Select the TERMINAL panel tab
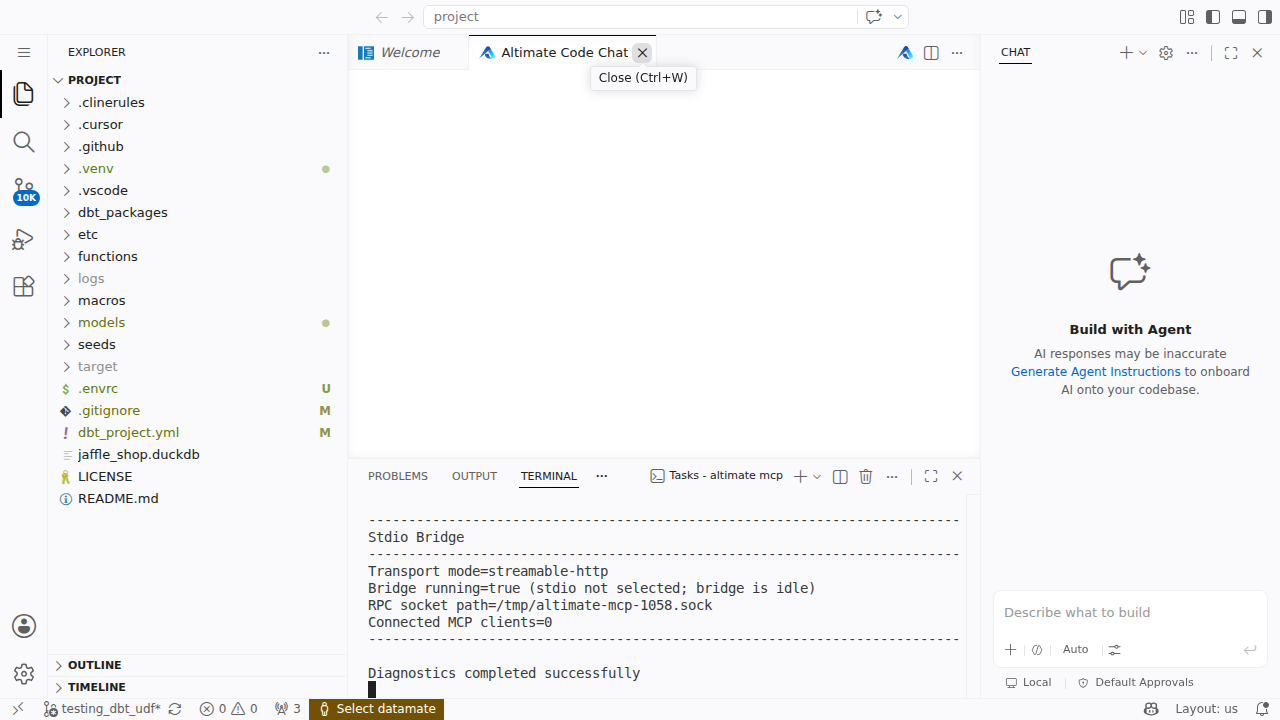 (548, 476)
